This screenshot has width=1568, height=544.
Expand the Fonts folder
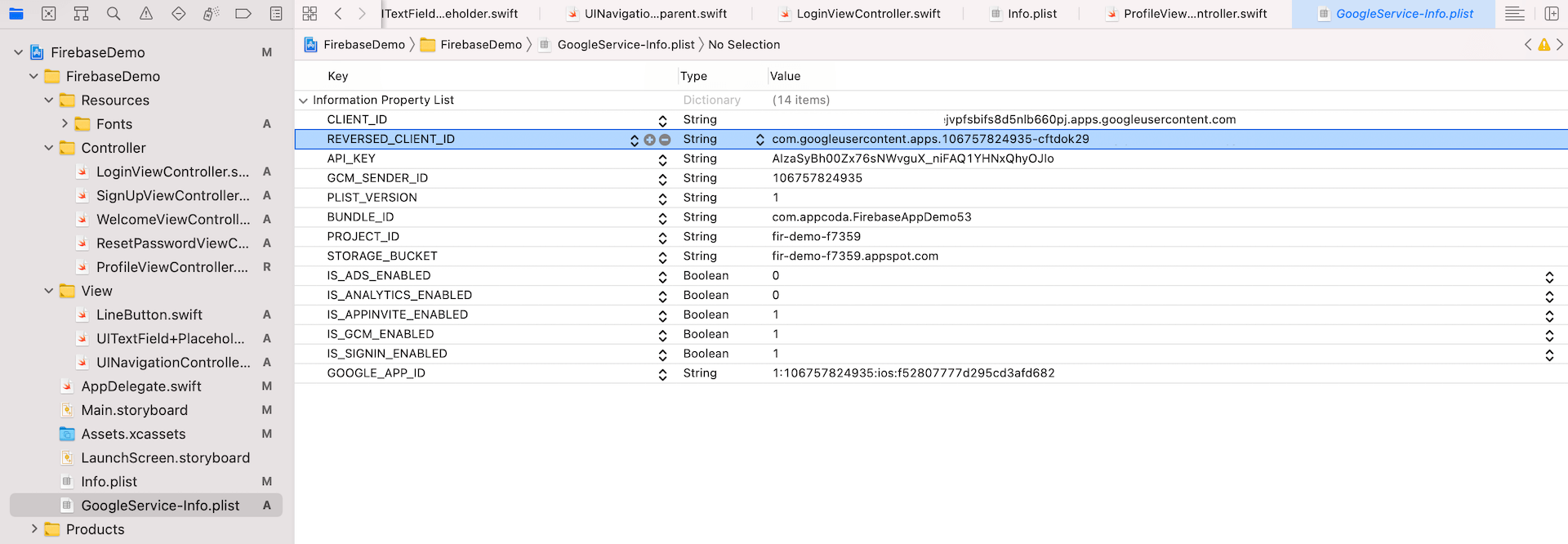tap(65, 124)
